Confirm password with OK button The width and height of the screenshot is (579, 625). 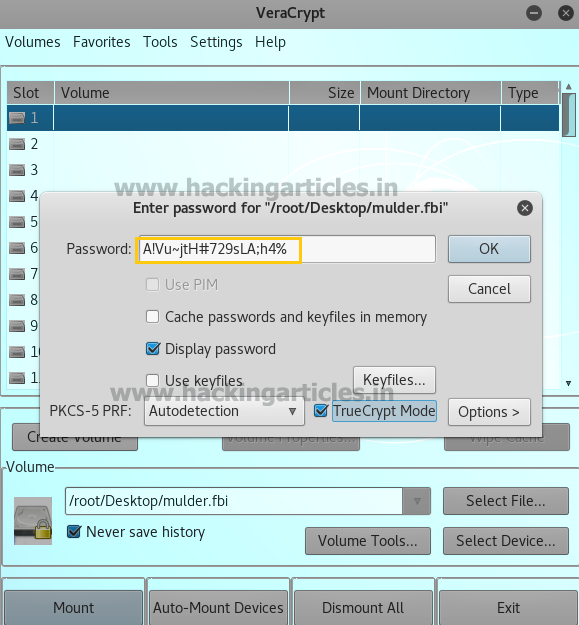tap(489, 249)
